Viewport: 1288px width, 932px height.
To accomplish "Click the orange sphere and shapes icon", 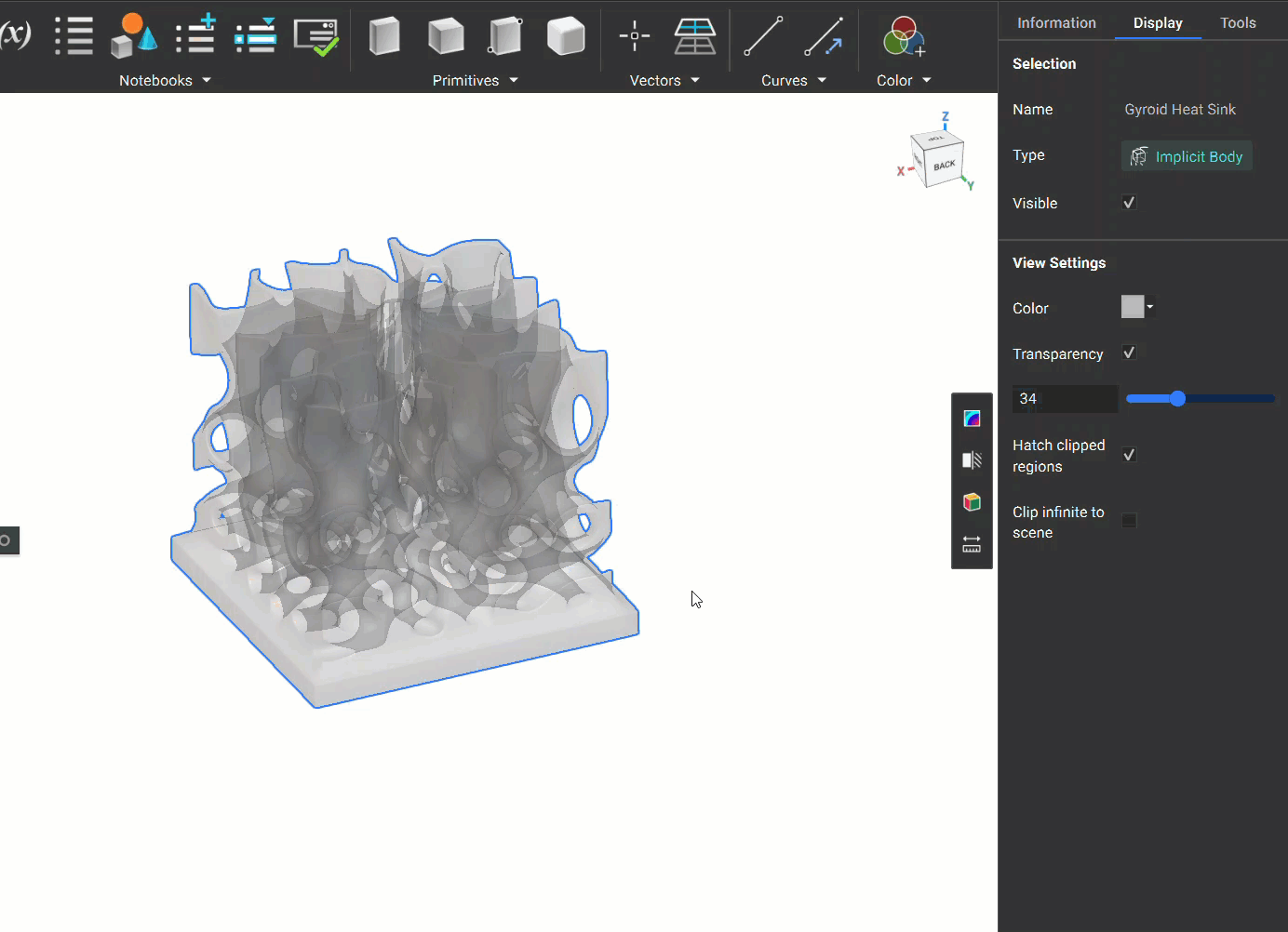I will 133,36.
